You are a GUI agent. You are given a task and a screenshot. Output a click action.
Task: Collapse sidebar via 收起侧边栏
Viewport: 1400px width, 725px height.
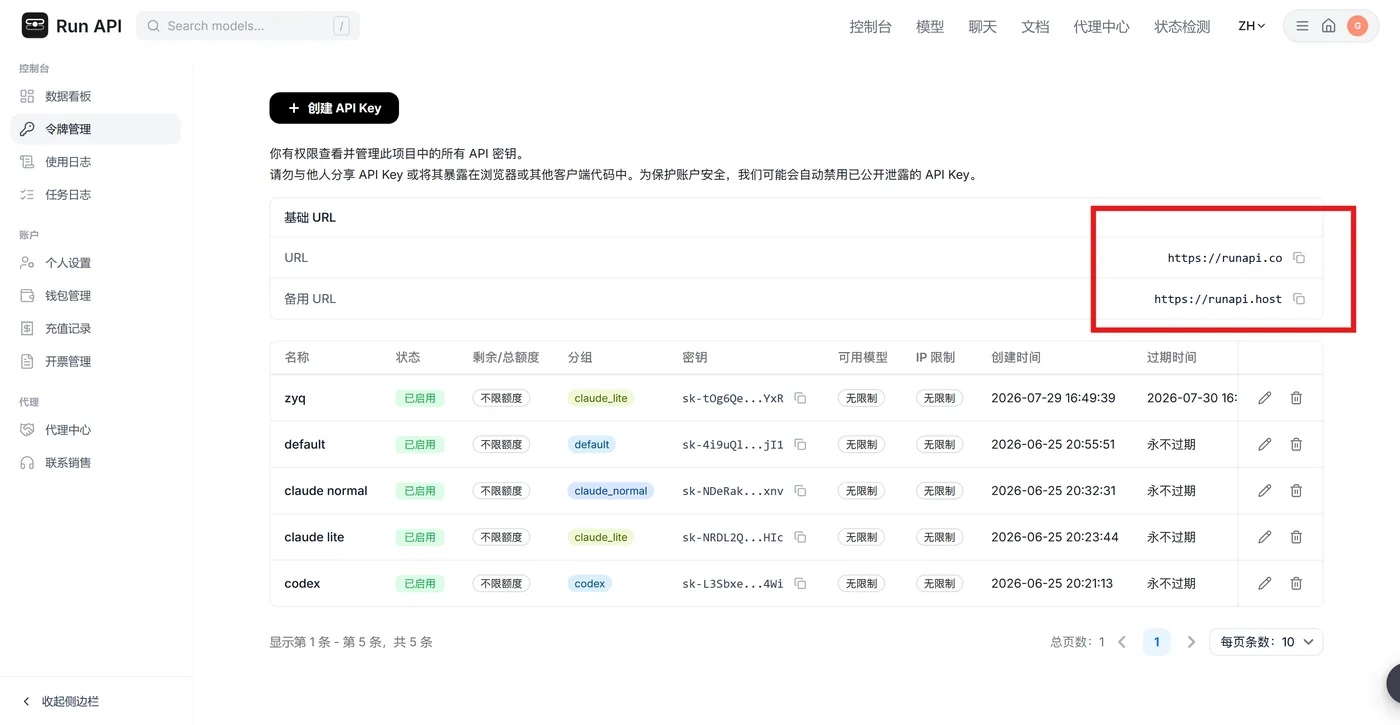61,702
